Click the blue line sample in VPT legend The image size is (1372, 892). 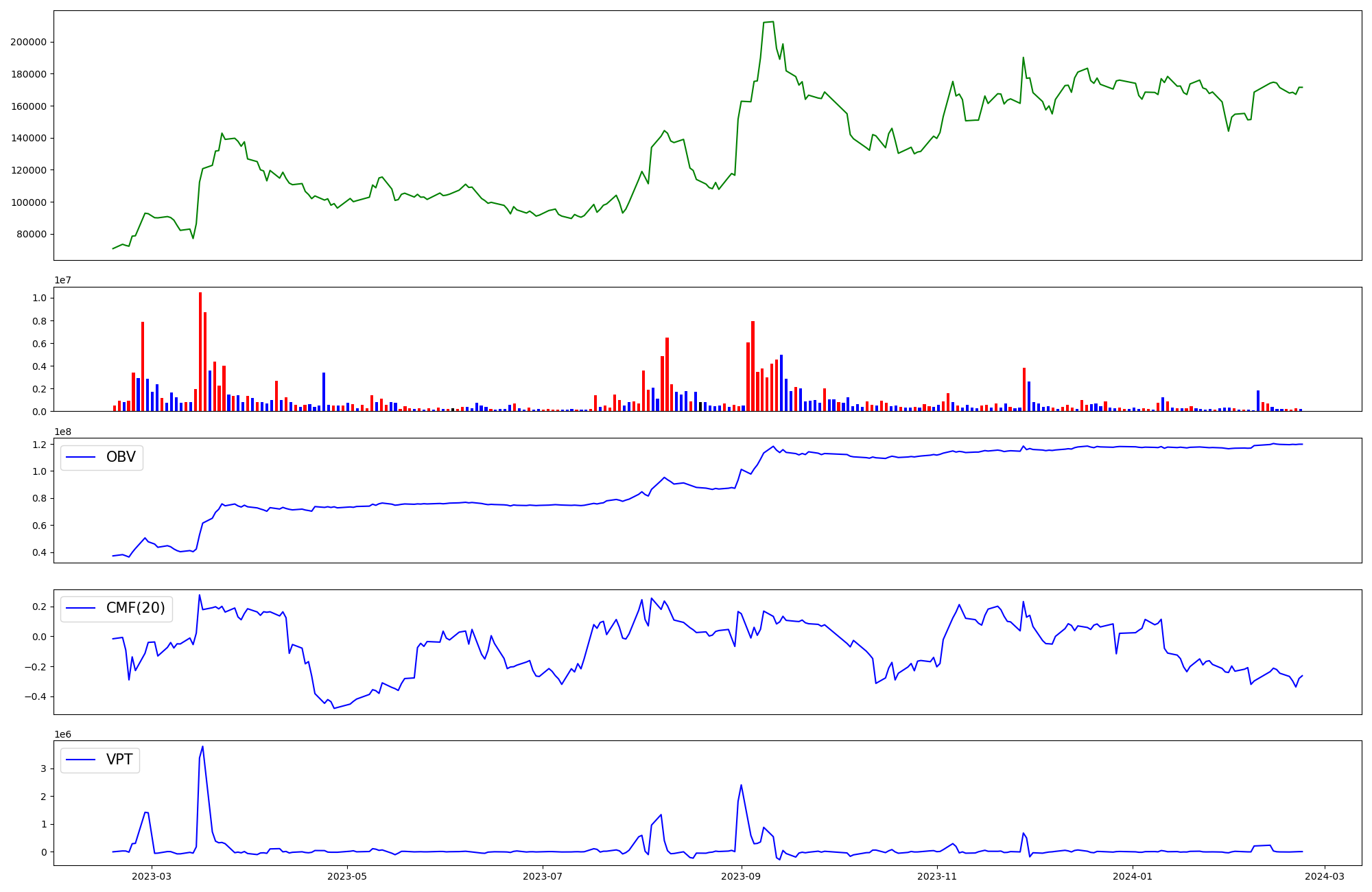81,760
